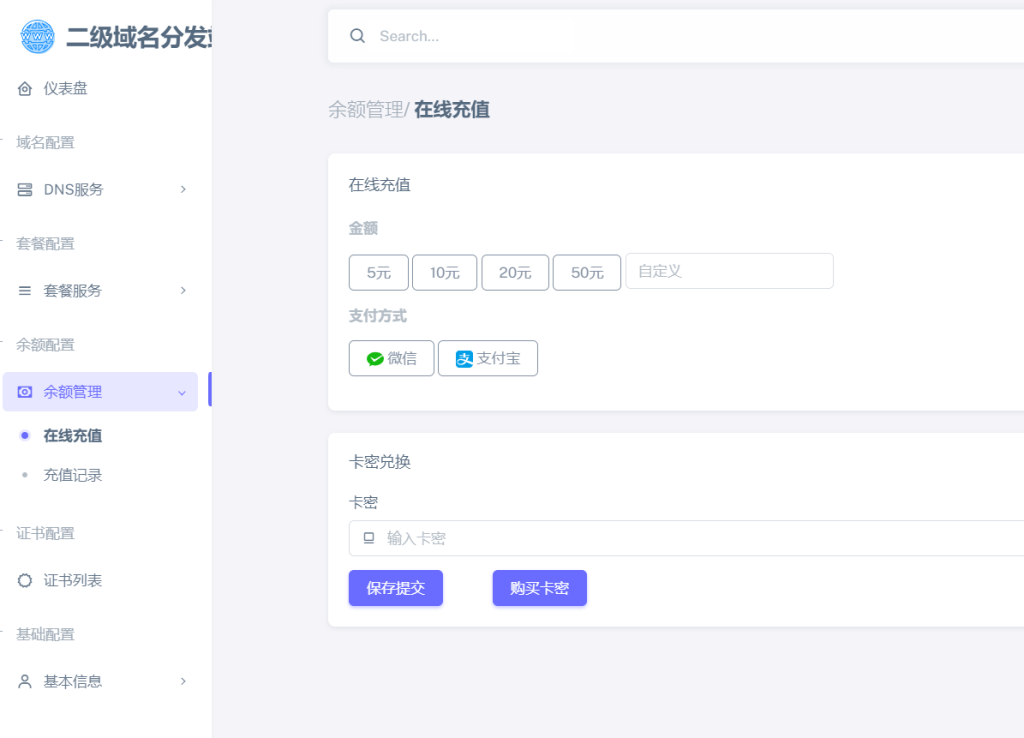The image size is (1024, 738).
Task: Select the 在线充值 submenu bullet option
Action: coord(70,435)
